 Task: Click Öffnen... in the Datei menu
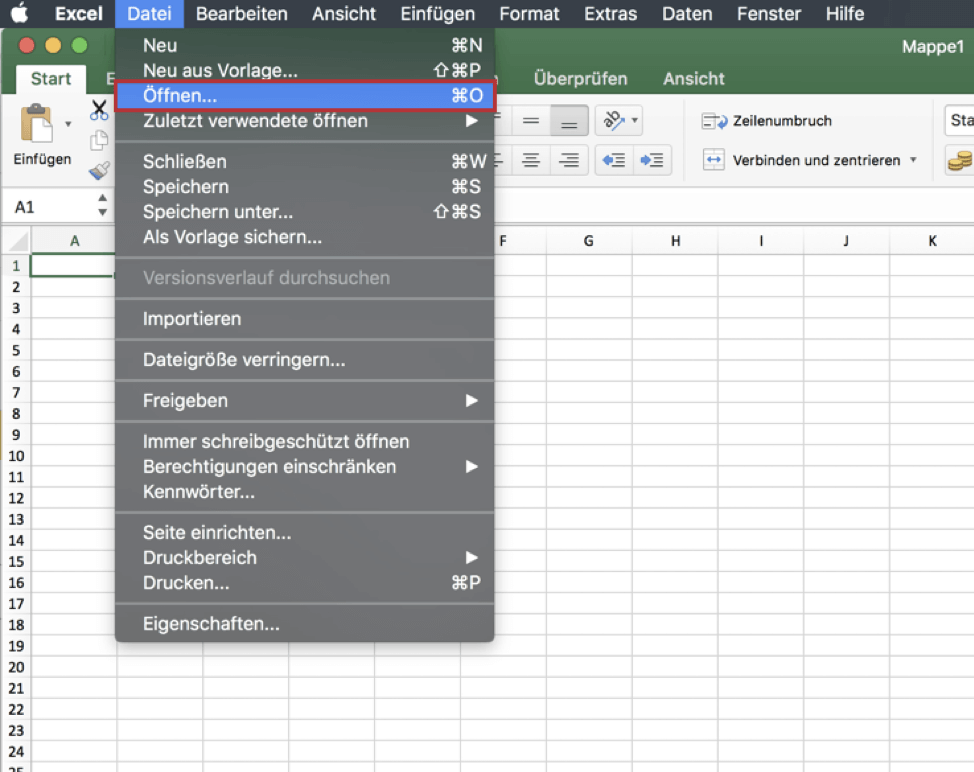[304, 96]
